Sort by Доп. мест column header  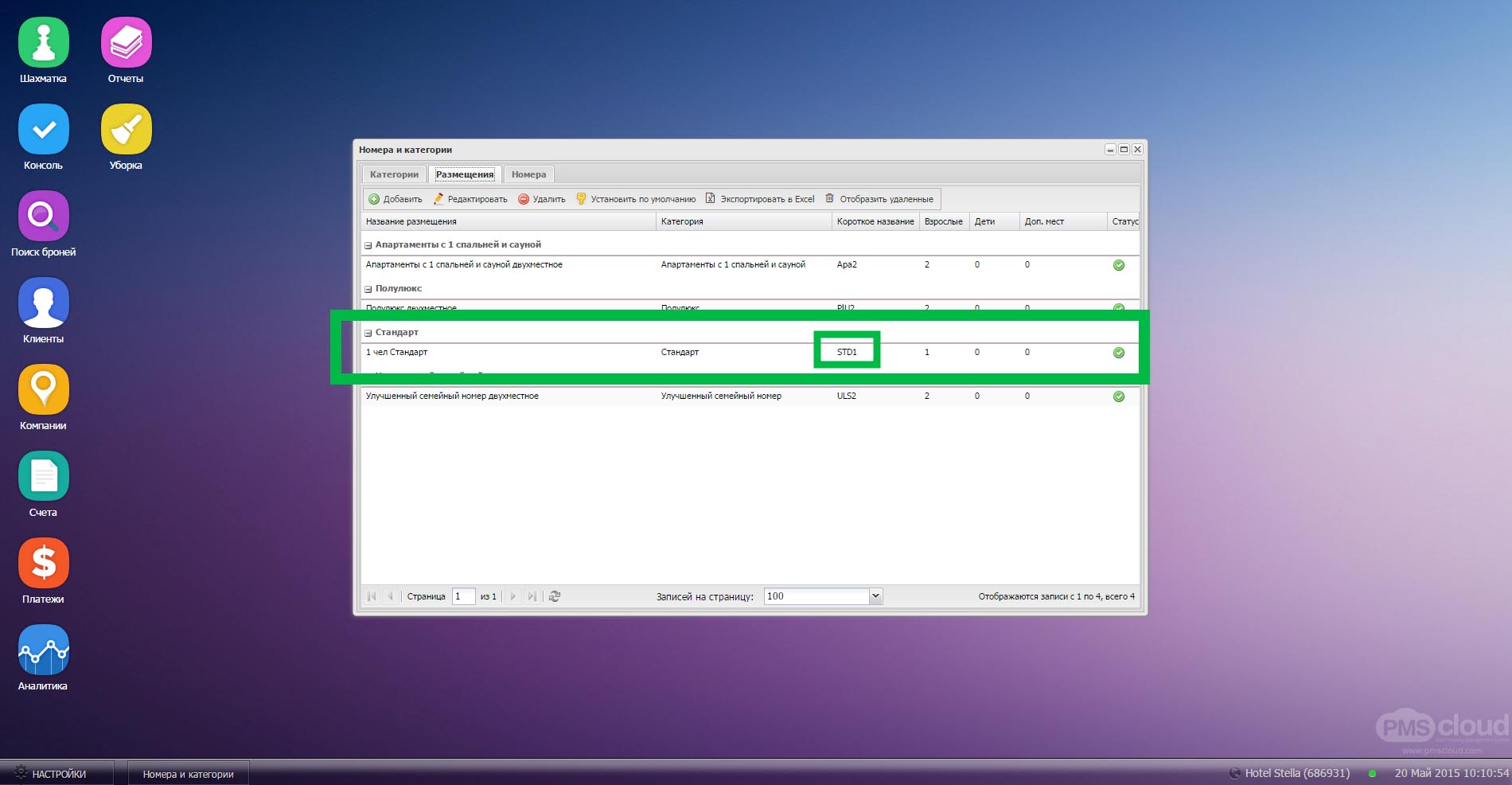click(x=1063, y=221)
